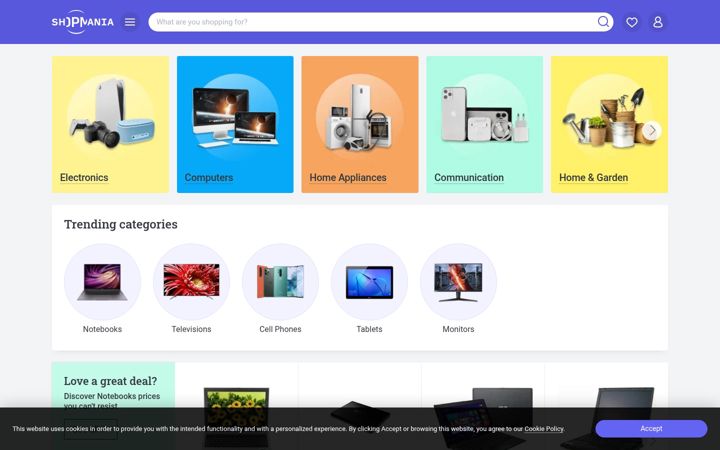Open the Communication category card
The image size is (720, 450).
484,124
